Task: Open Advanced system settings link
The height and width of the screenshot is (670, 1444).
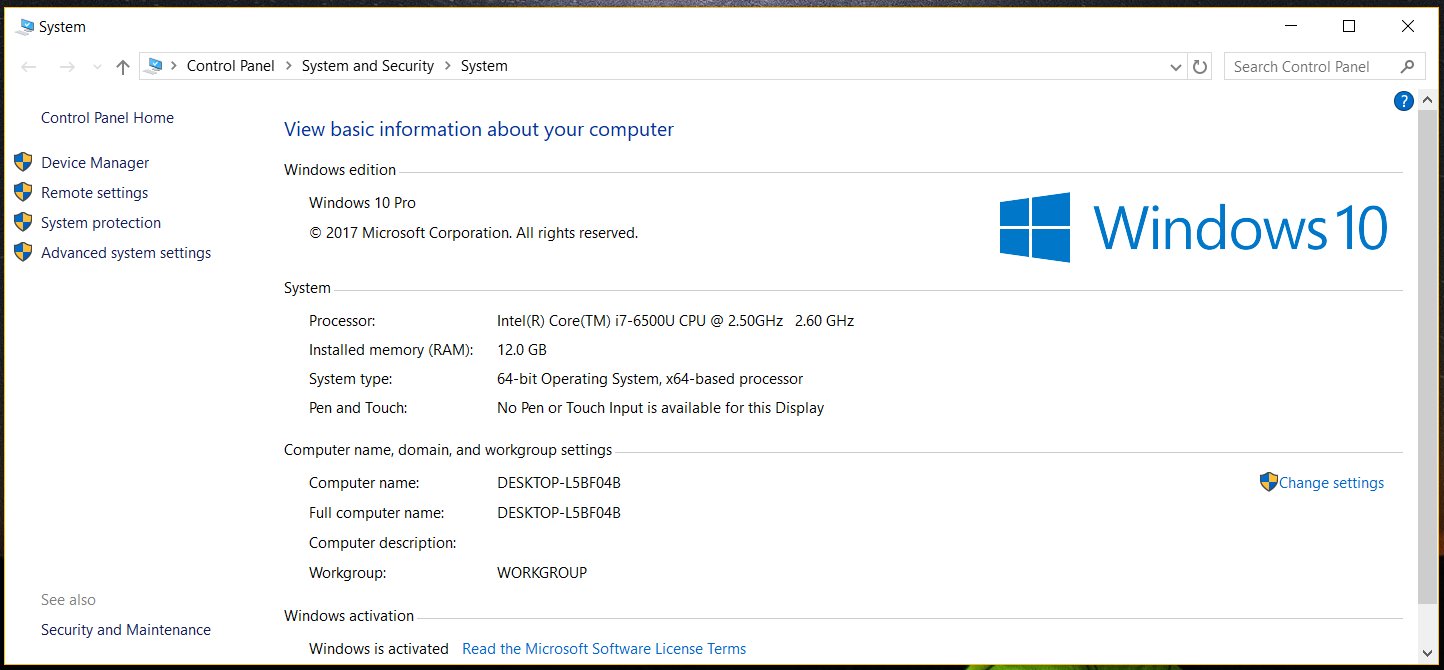Action: click(126, 253)
